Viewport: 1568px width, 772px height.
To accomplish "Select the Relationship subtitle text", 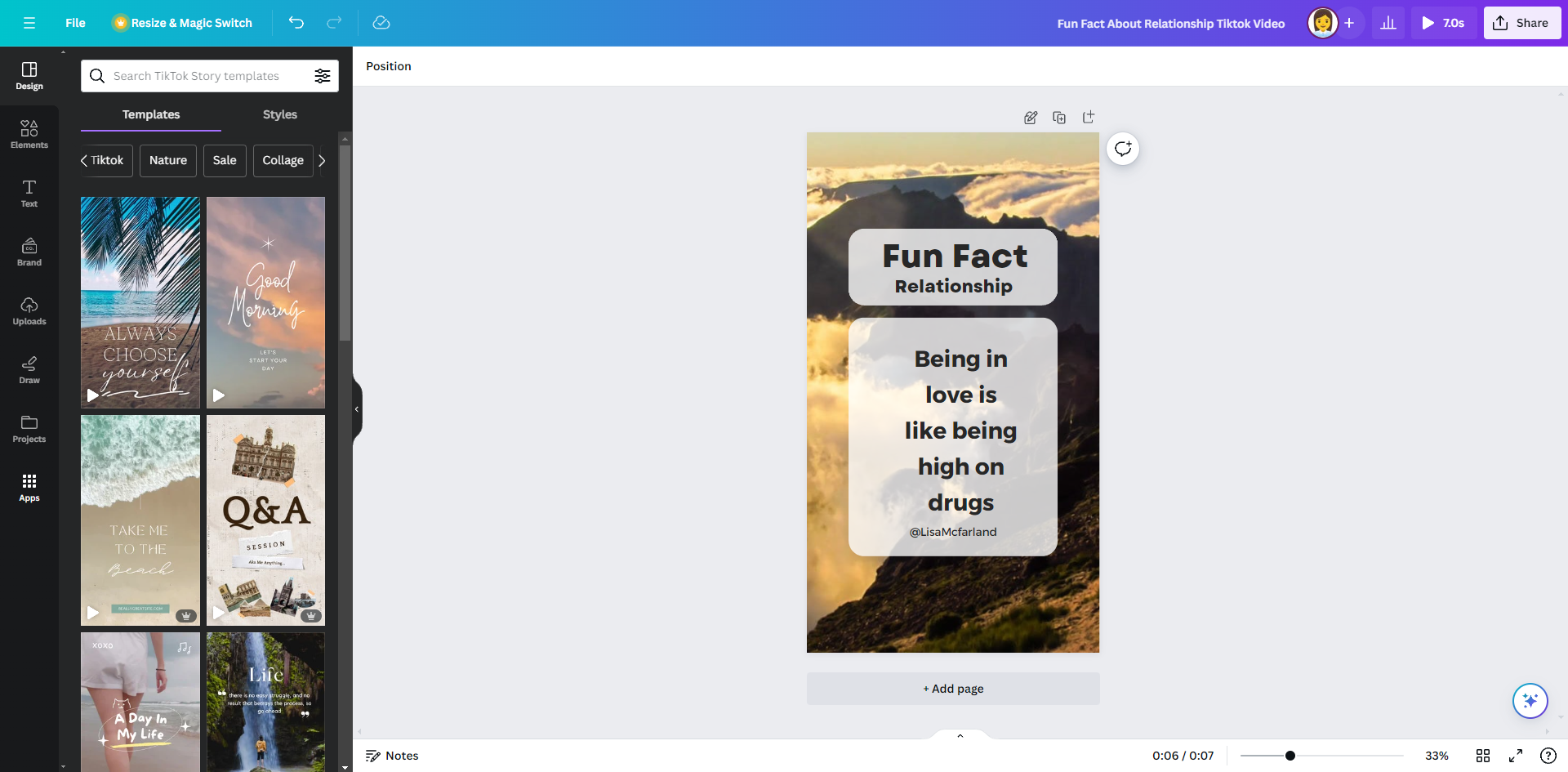I will pyautogui.click(x=953, y=286).
